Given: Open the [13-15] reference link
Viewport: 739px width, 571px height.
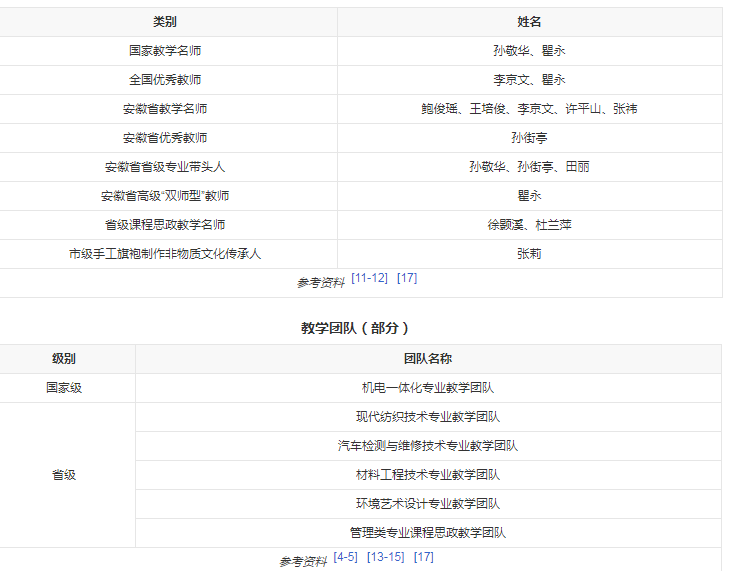Looking at the screenshot, I should coord(385,557).
